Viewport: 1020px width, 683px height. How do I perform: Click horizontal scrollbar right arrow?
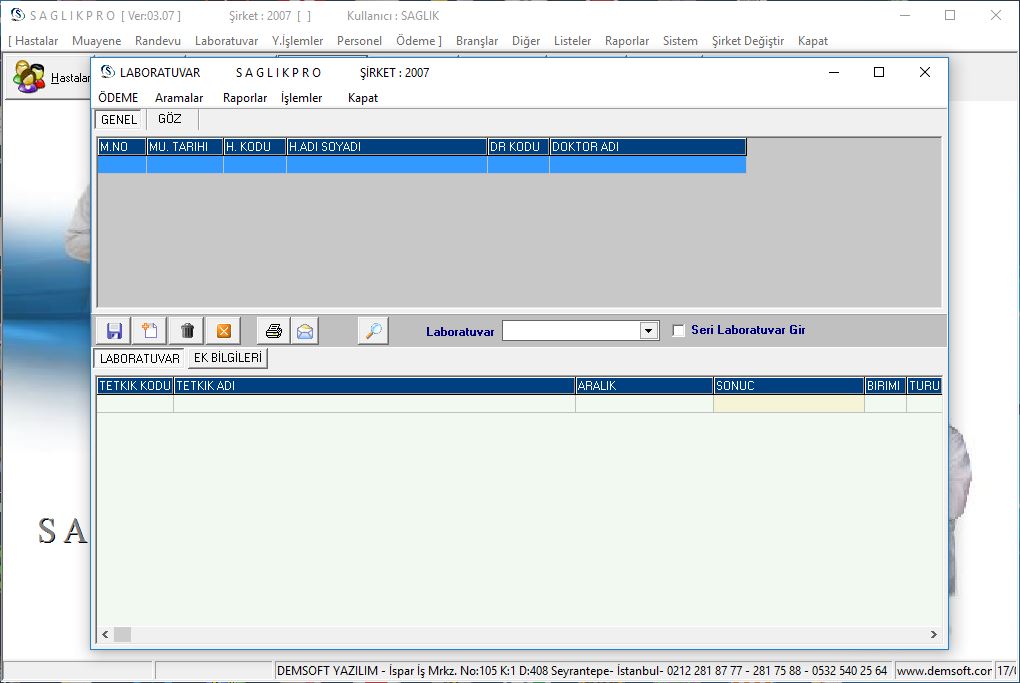(x=933, y=634)
